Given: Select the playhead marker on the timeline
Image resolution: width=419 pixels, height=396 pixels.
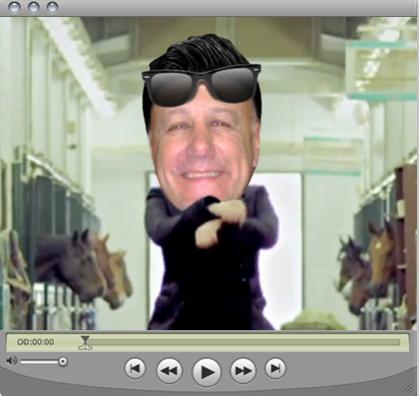Looking at the screenshot, I should 85,340.
